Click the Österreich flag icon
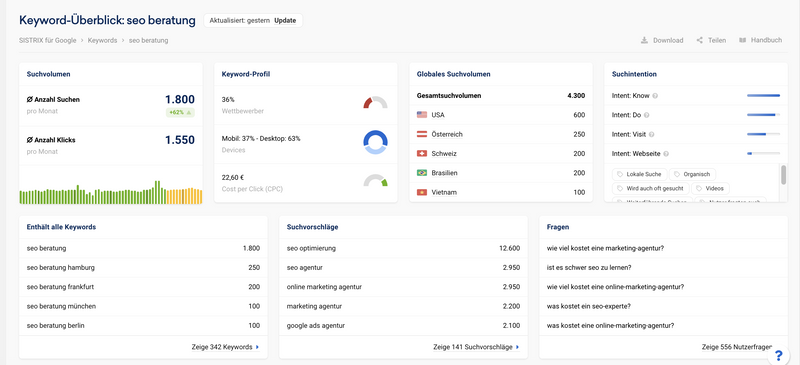The width and height of the screenshot is (800, 365). (x=422, y=134)
